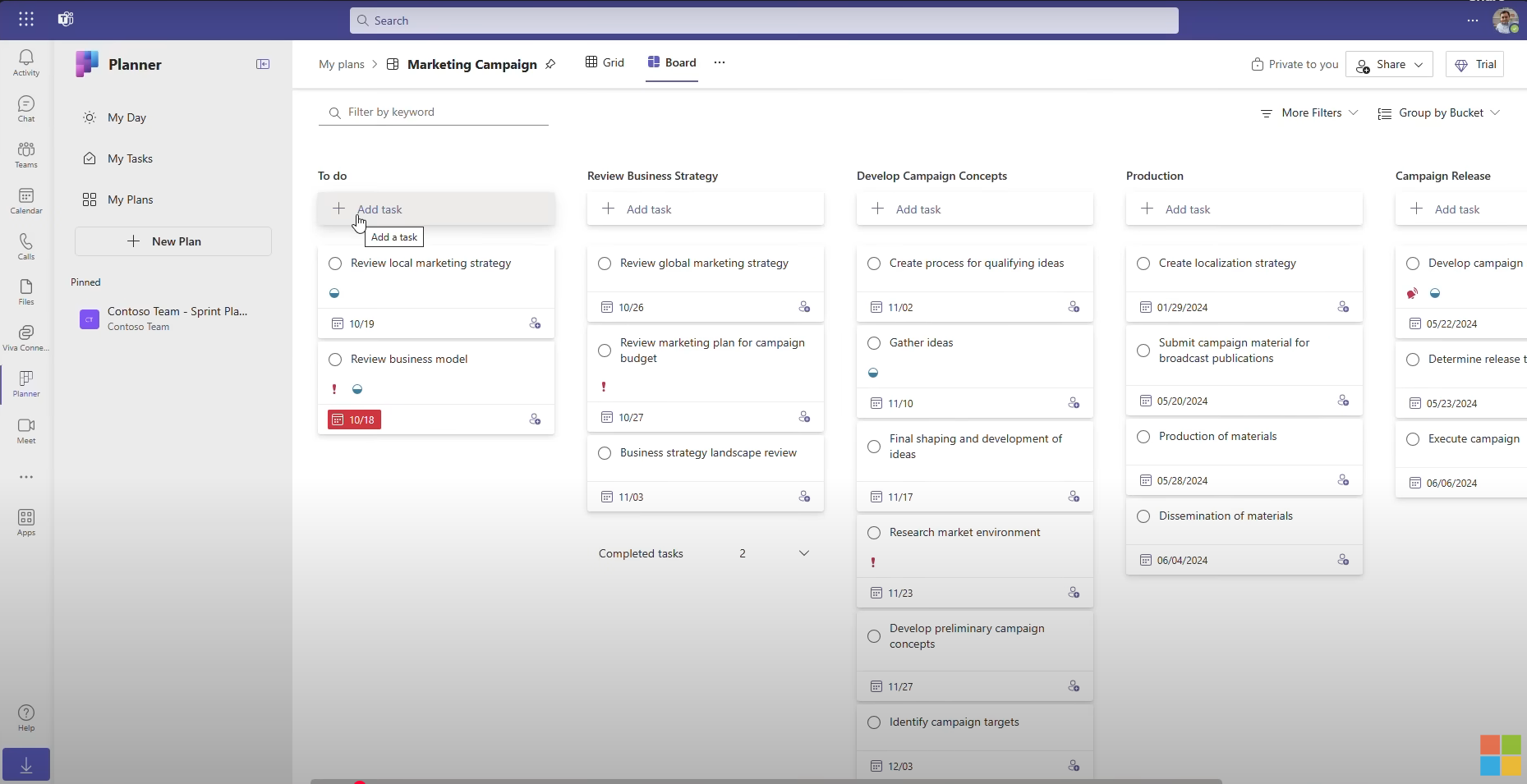The height and width of the screenshot is (784, 1527).
Task: Unpin the Marketing Campaign plan
Action: click(x=551, y=64)
